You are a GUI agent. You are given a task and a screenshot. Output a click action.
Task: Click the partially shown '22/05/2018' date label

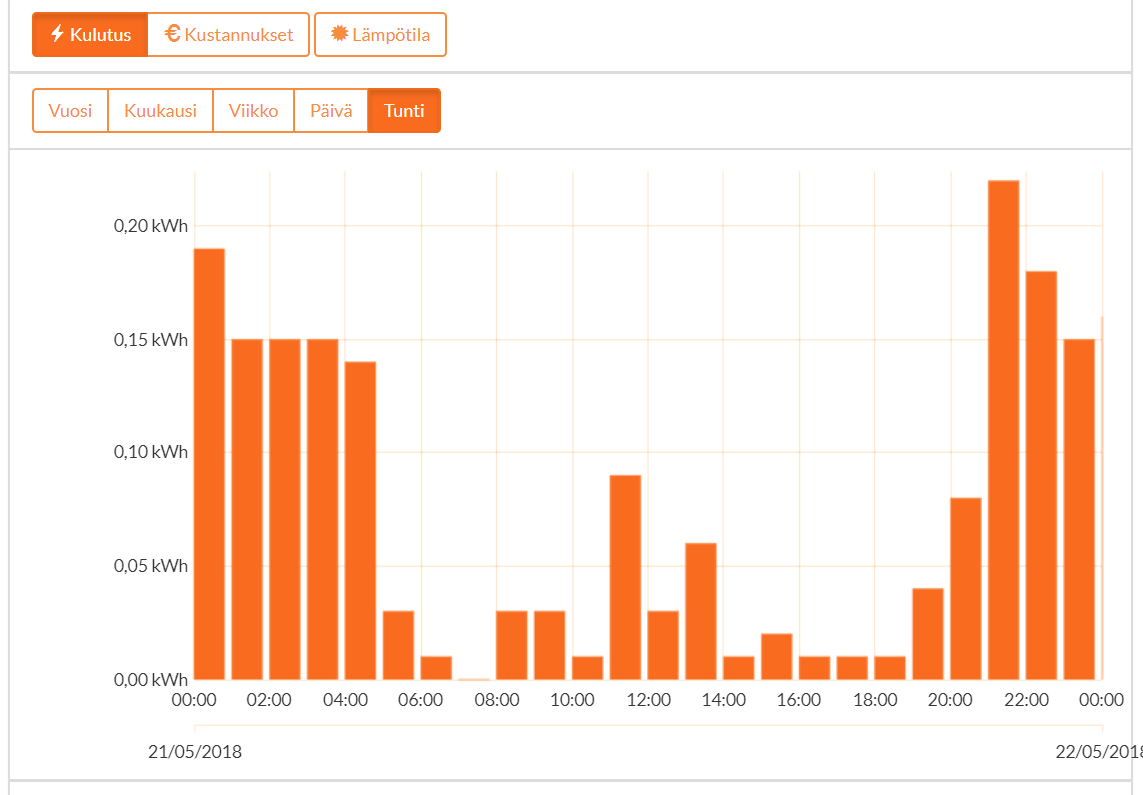pos(1099,752)
